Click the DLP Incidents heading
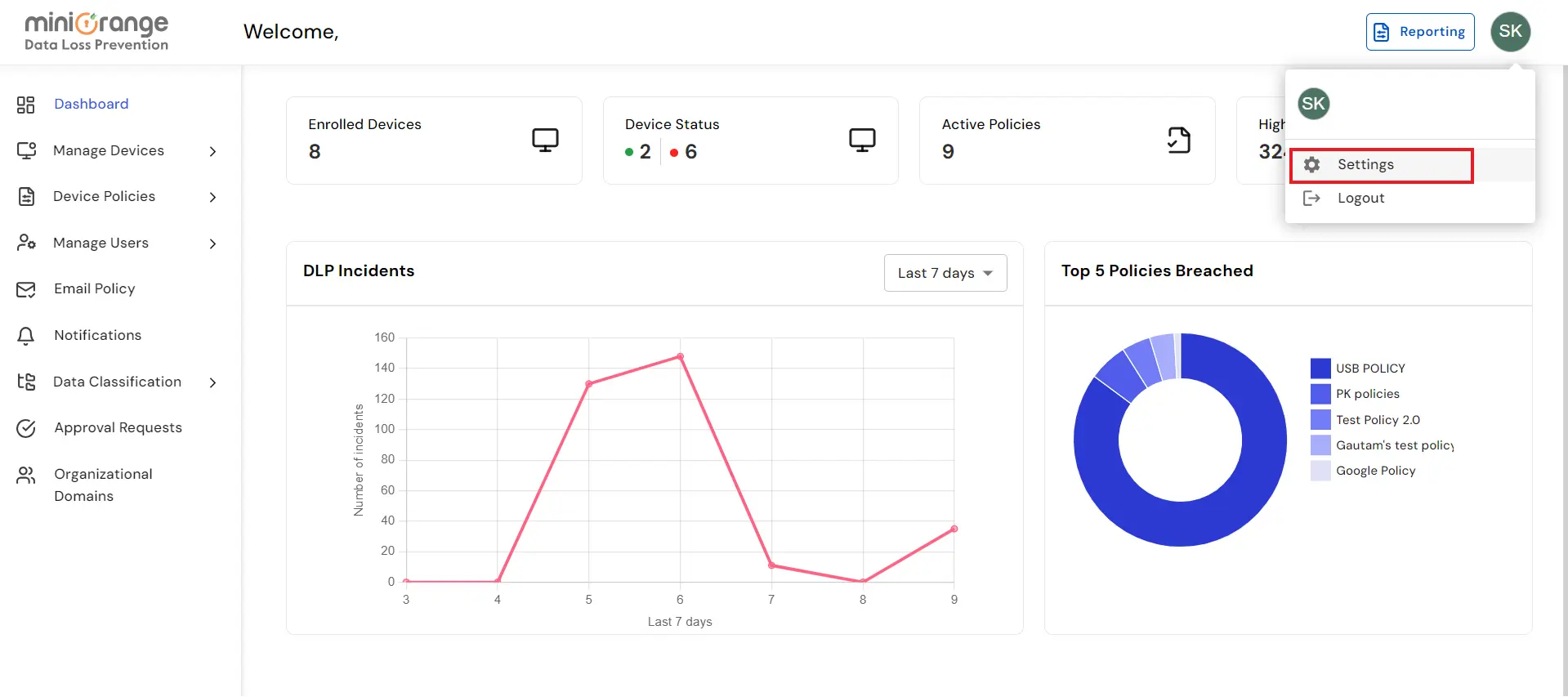The width and height of the screenshot is (1568, 697). [359, 270]
